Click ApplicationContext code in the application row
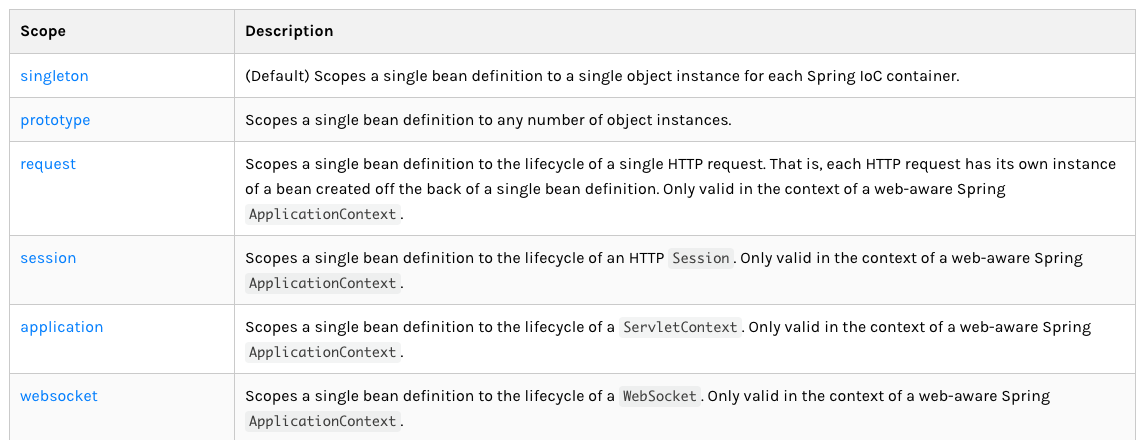The image size is (1136, 440). [322, 352]
